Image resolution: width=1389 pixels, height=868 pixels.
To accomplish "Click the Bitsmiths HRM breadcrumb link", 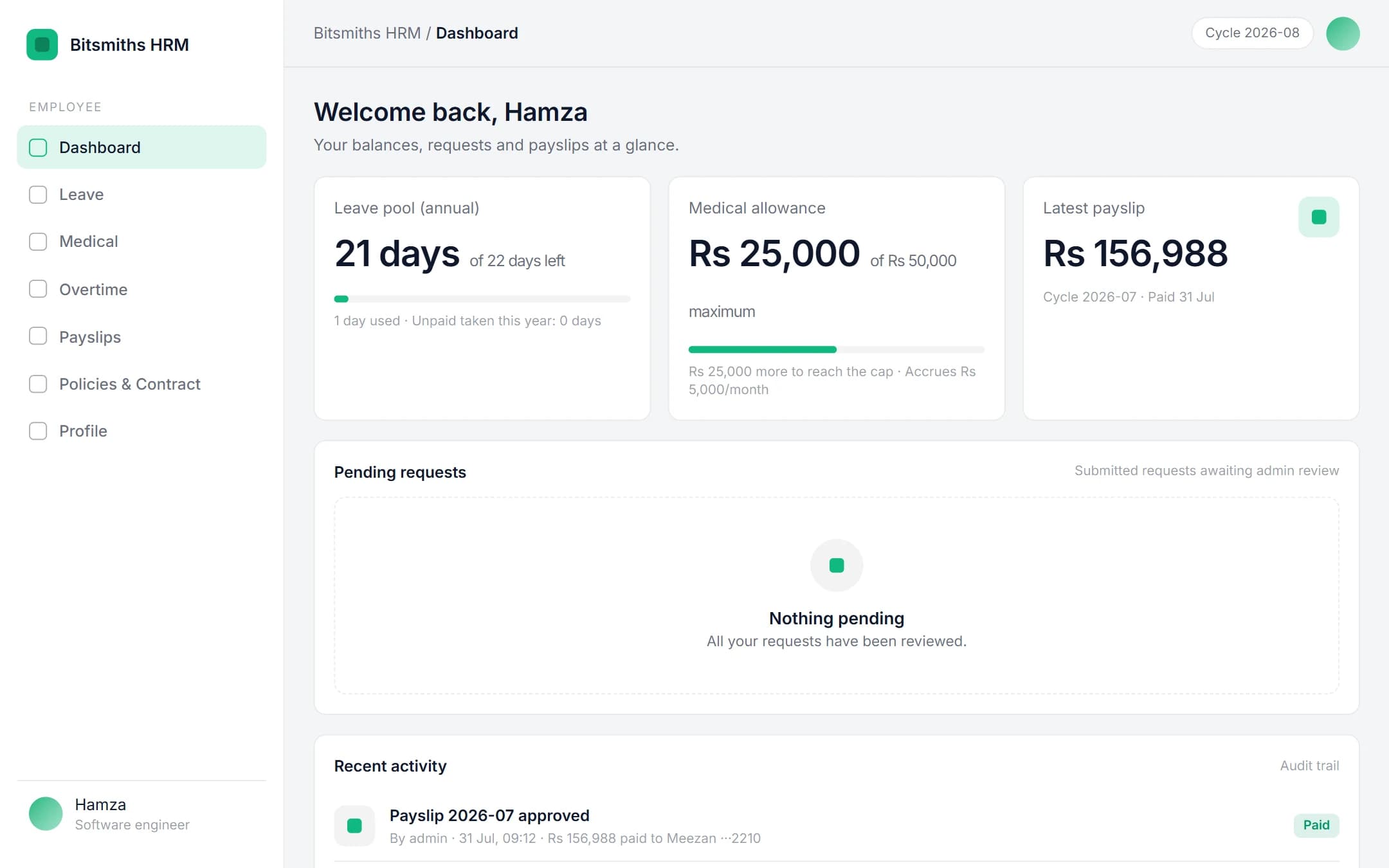I will (367, 33).
